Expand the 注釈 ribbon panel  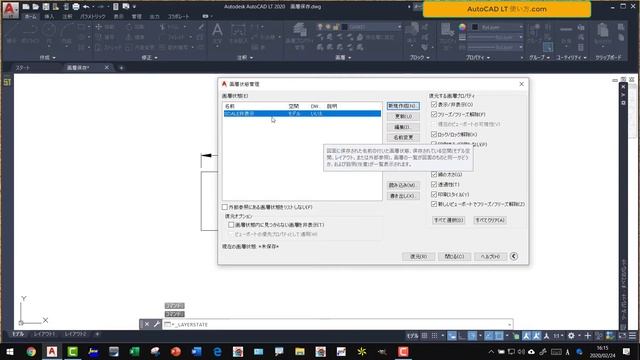(x=245, y=58)
